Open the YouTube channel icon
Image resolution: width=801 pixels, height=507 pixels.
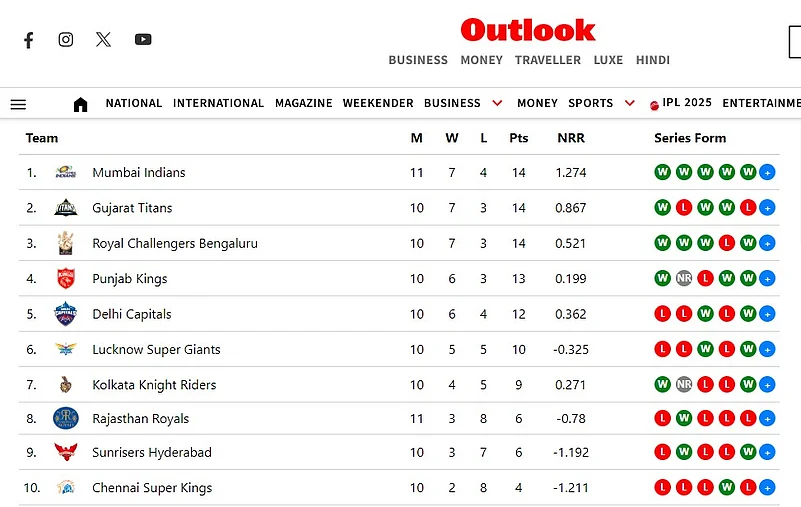pos(143,40)
